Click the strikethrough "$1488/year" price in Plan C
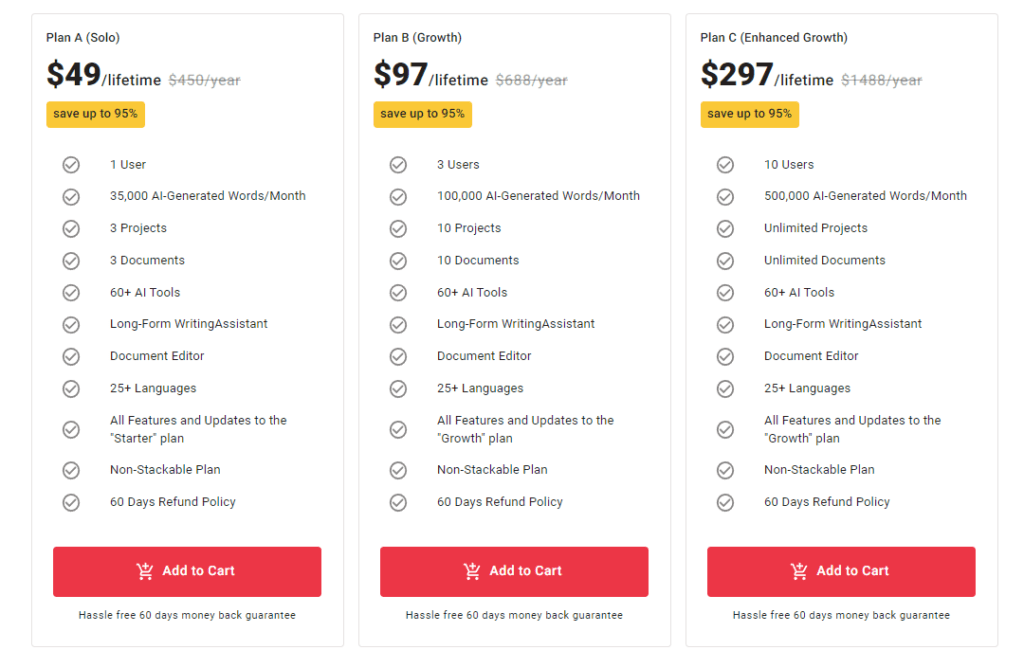The height and width of the screenshot is (668, 1024). 881,79
